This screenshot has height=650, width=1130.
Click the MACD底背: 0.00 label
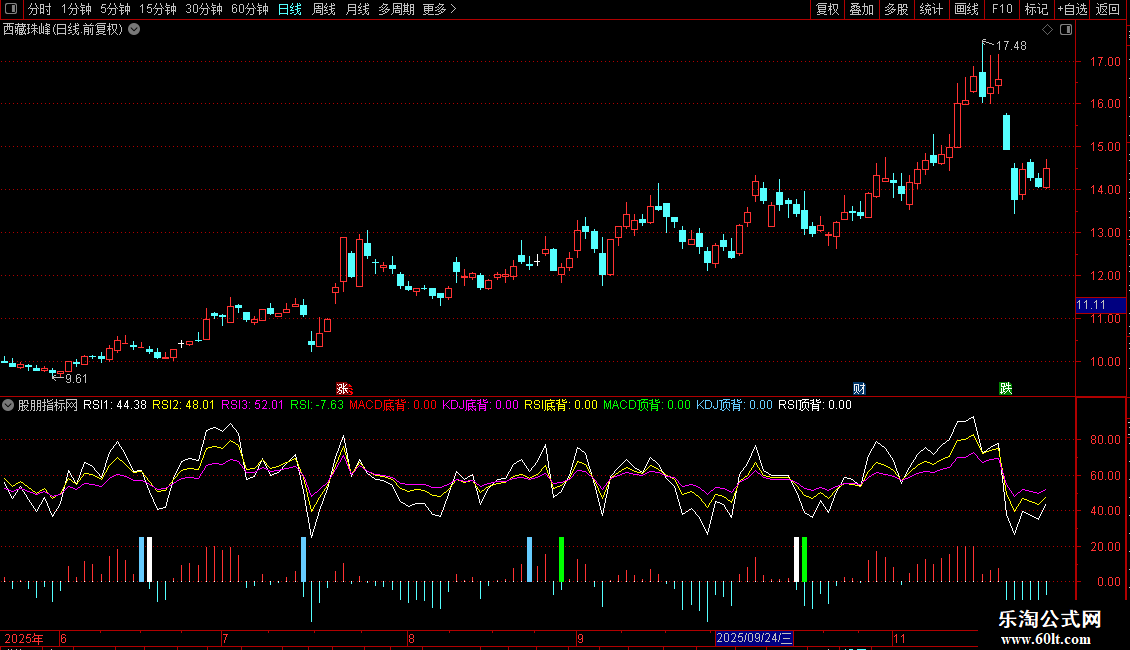tap(393, 405)
